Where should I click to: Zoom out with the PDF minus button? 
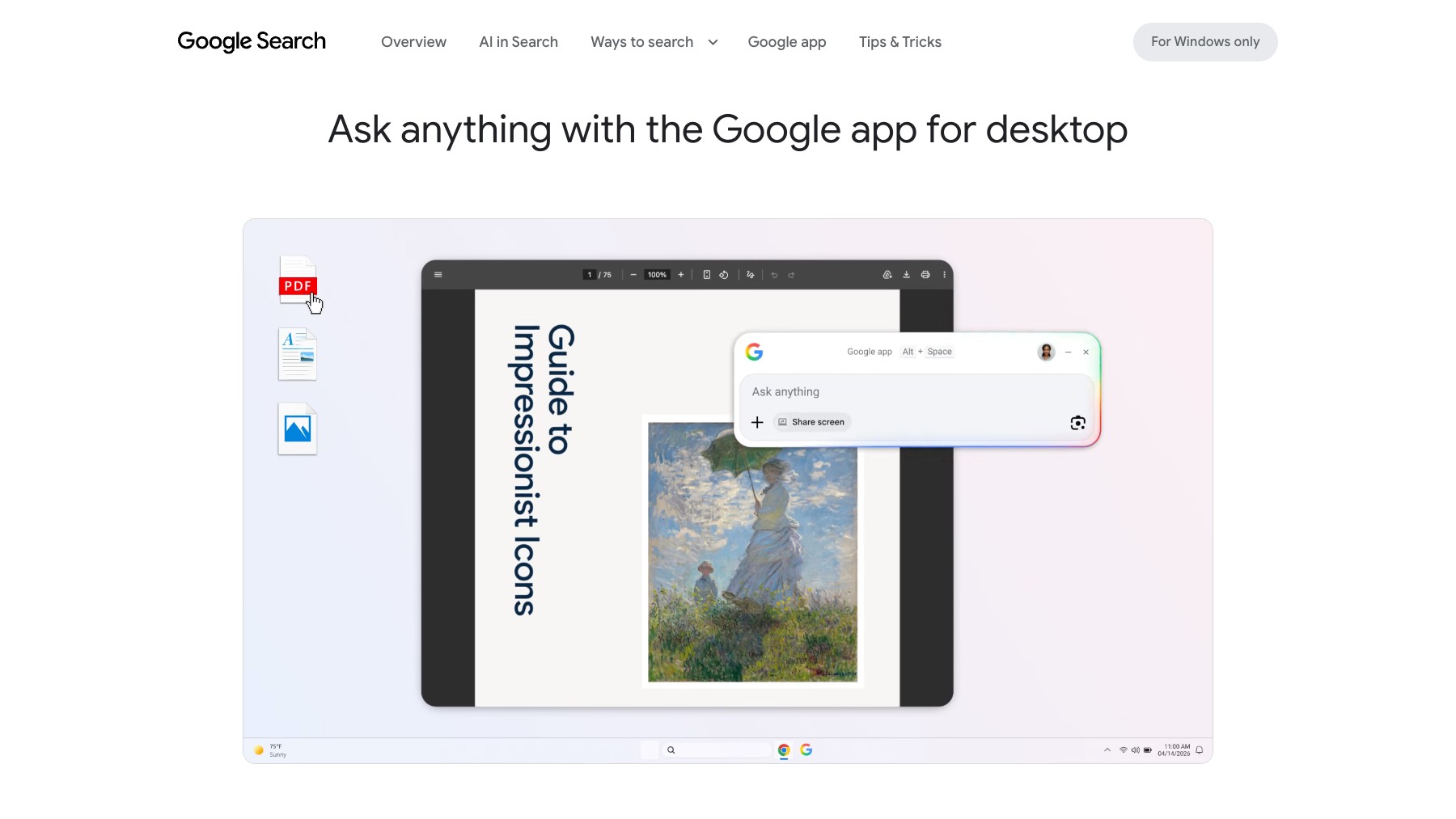point(633,275)
